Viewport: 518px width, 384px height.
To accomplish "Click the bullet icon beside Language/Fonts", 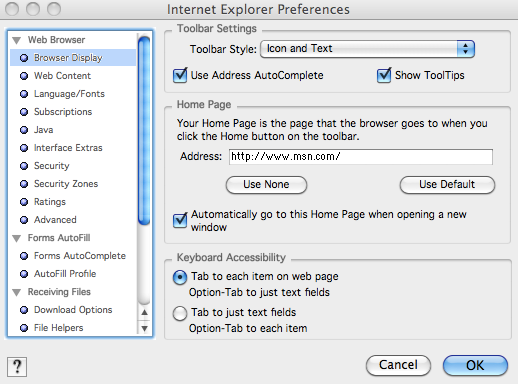I will tap(24, 94).
